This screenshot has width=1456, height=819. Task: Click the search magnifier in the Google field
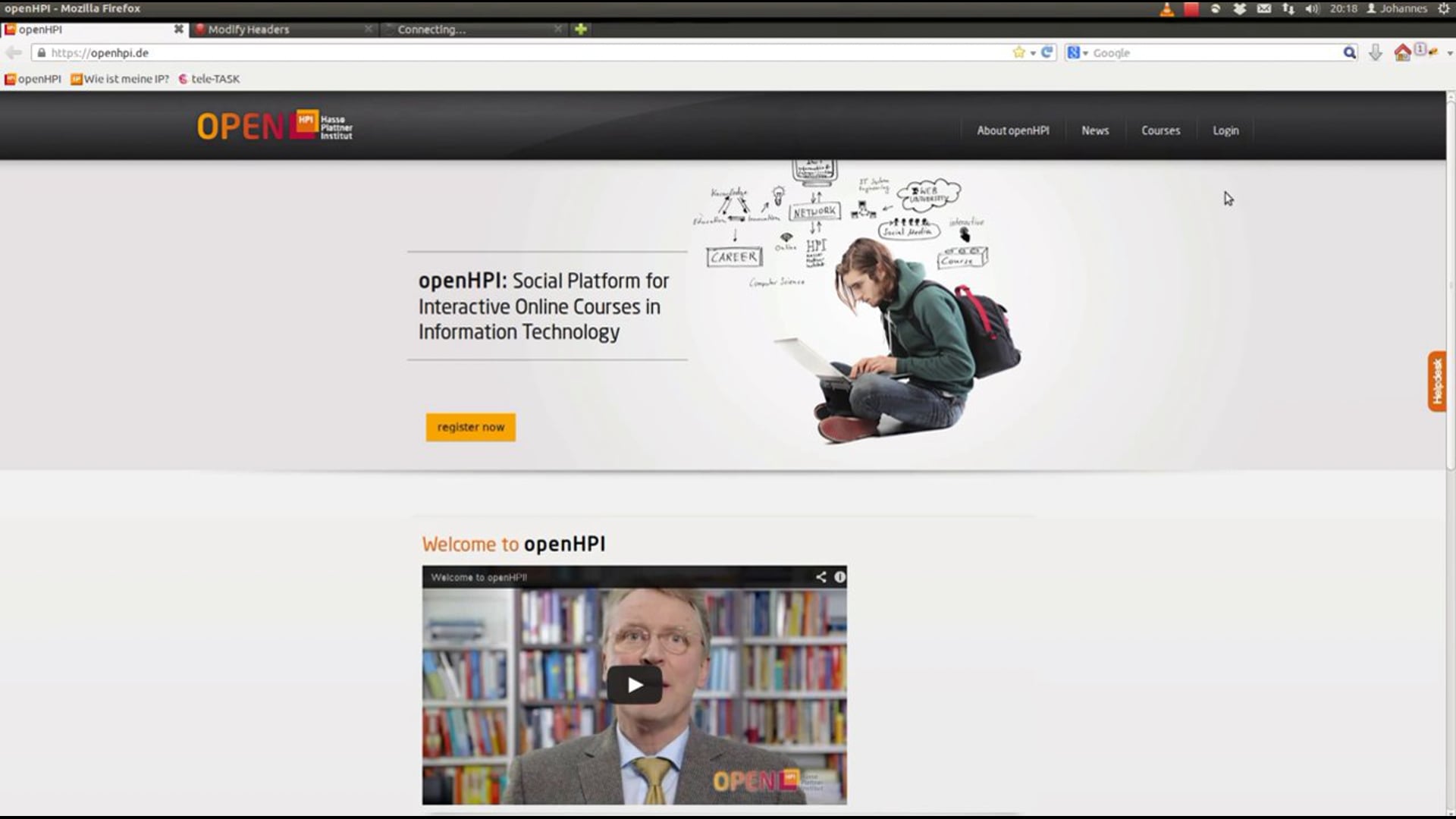(1349, 52)
